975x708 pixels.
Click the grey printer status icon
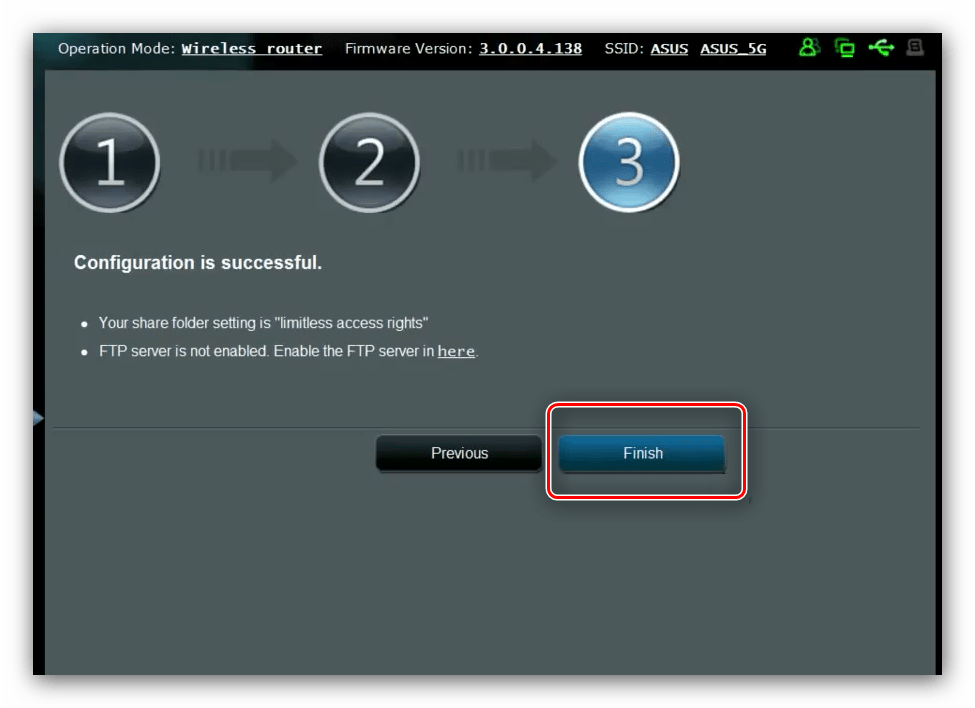(915, 47)
